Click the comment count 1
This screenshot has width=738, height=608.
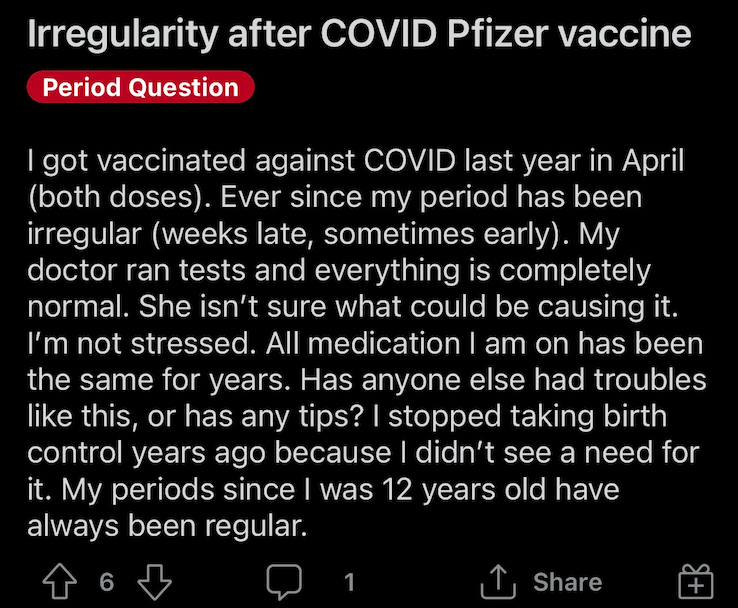(x=349, y=582)
